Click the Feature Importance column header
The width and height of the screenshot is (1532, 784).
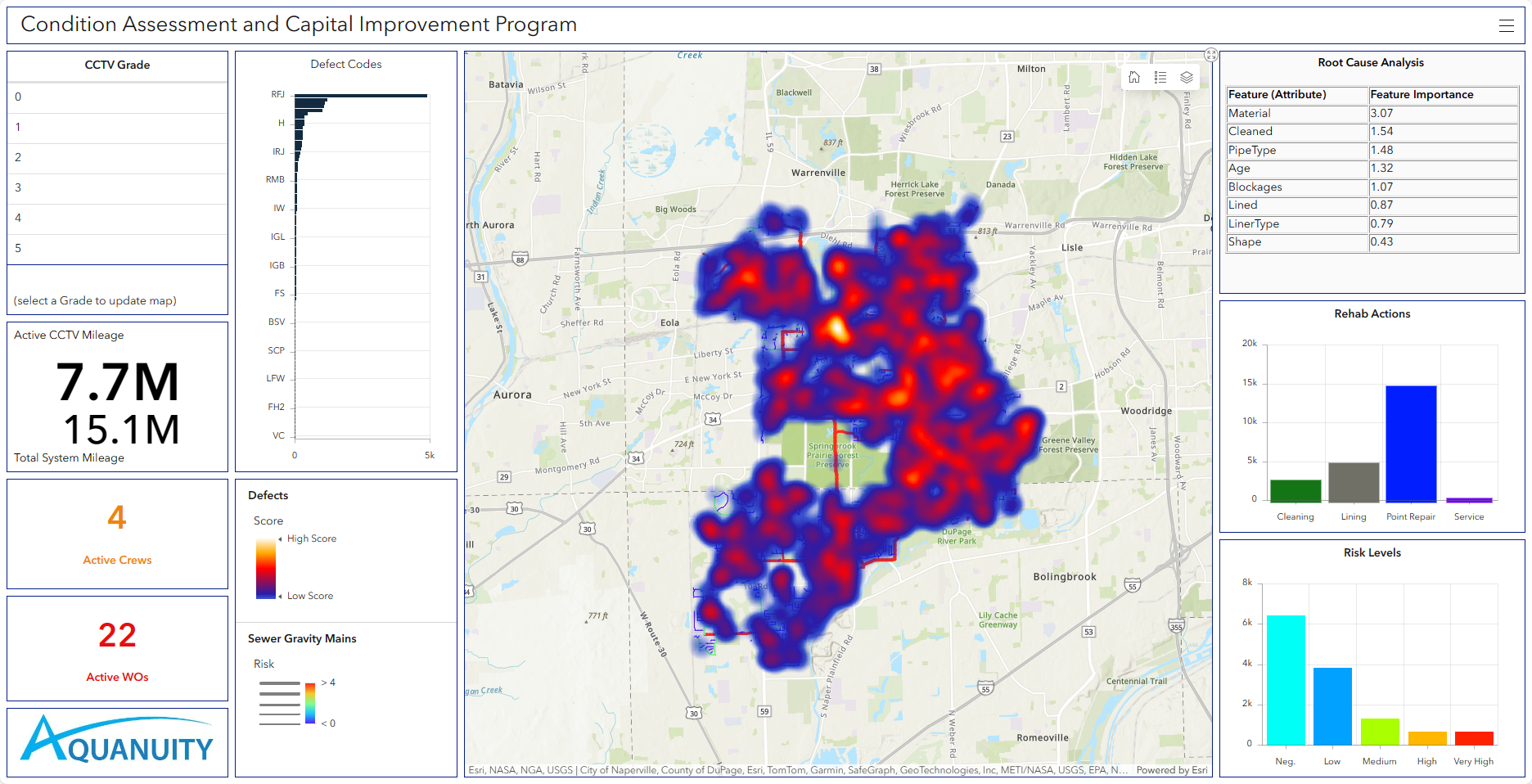tap(1422, 95)
